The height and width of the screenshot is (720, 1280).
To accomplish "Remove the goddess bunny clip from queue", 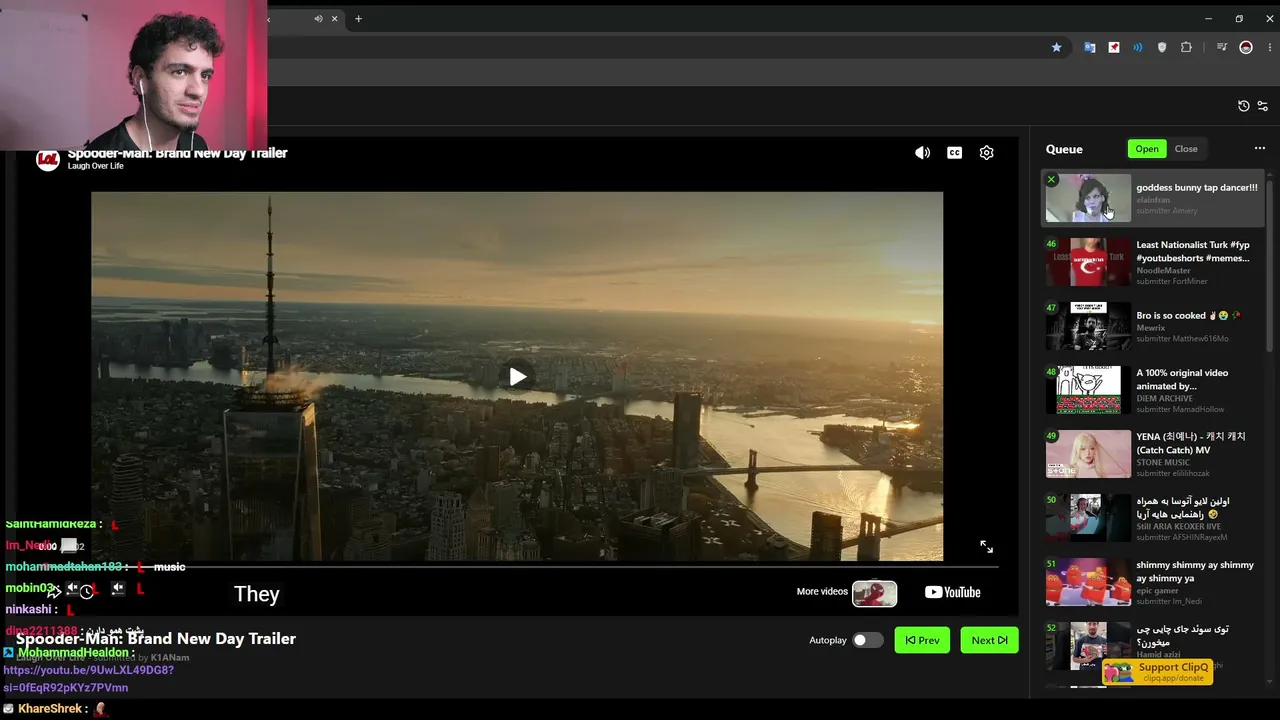I will click(x=1051, y=180).
